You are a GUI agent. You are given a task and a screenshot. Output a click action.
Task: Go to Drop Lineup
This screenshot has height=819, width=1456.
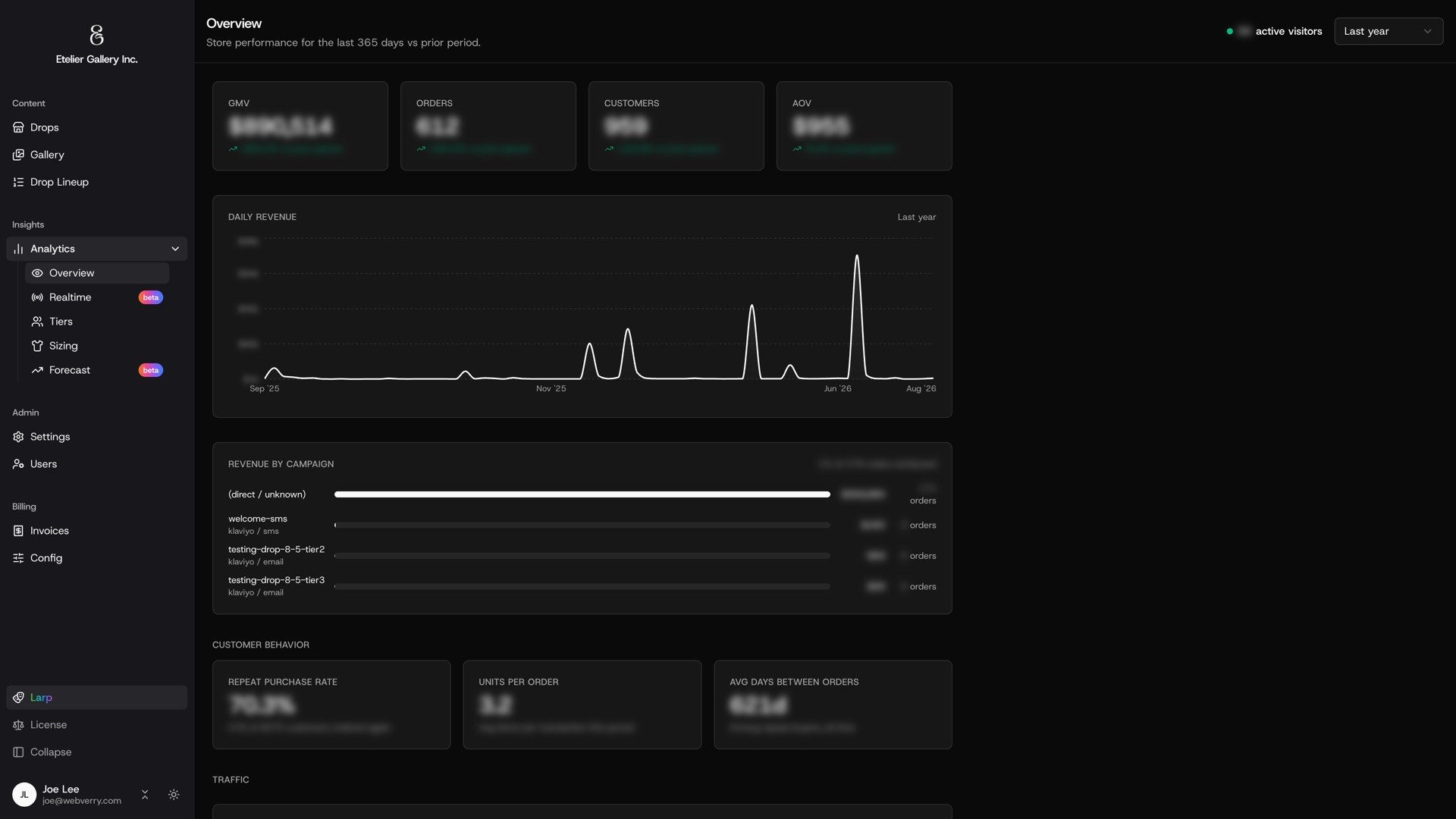click(x=96, y=182)
